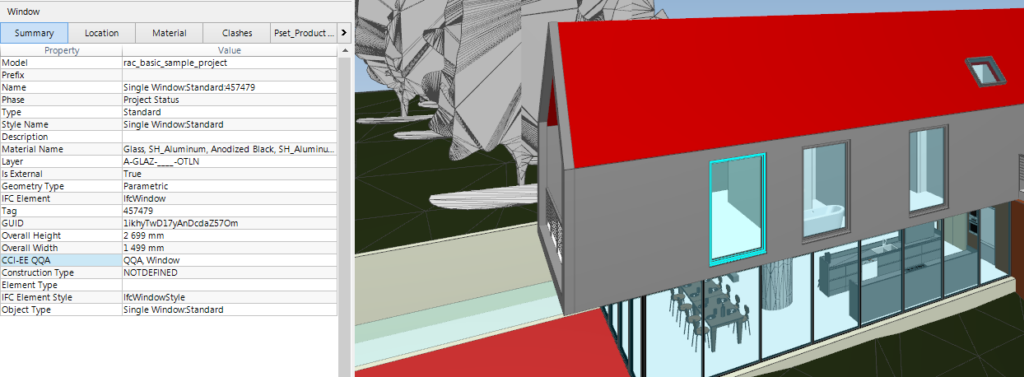1024x377 pixels.
Task: Select the highlighted cyan window in the model
Action: click(737, 209)
